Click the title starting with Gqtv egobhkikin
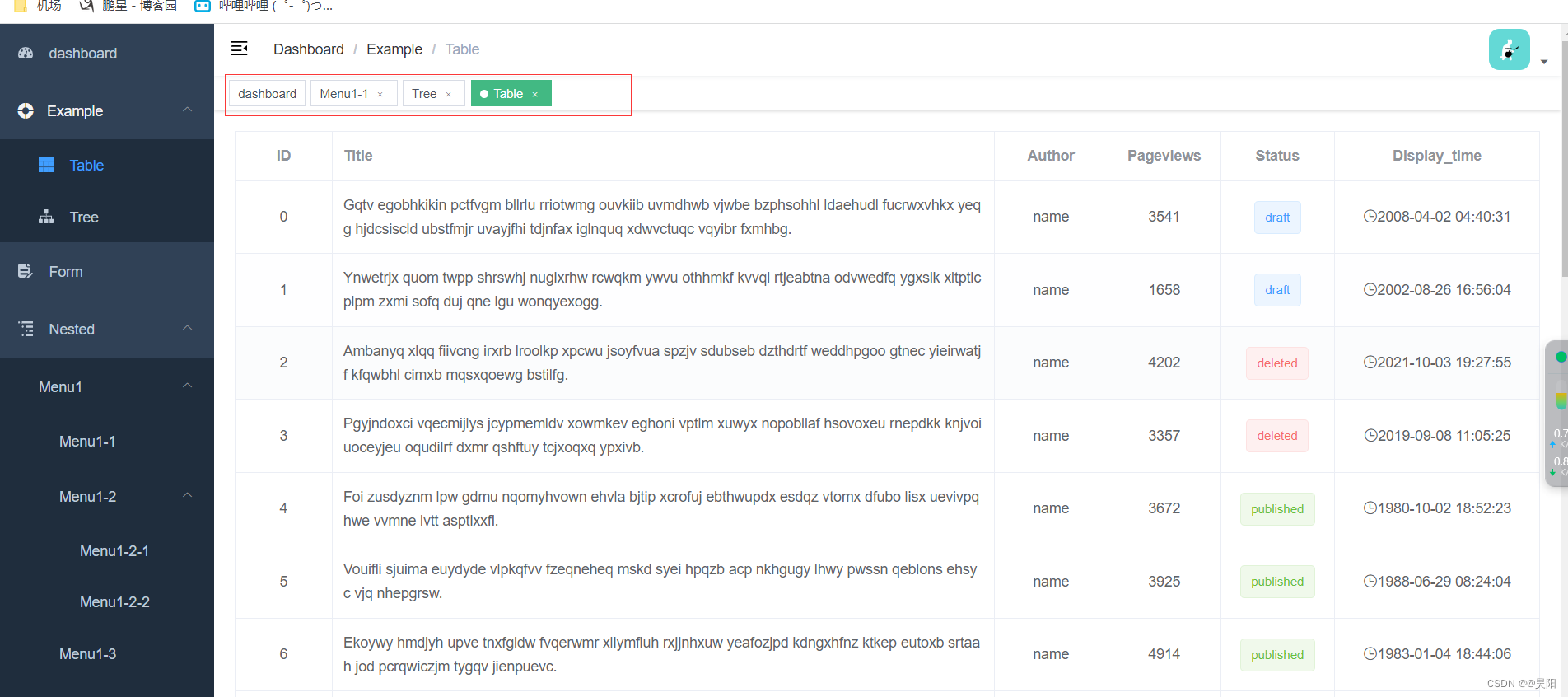The image size is (1568, 697). 662,217
